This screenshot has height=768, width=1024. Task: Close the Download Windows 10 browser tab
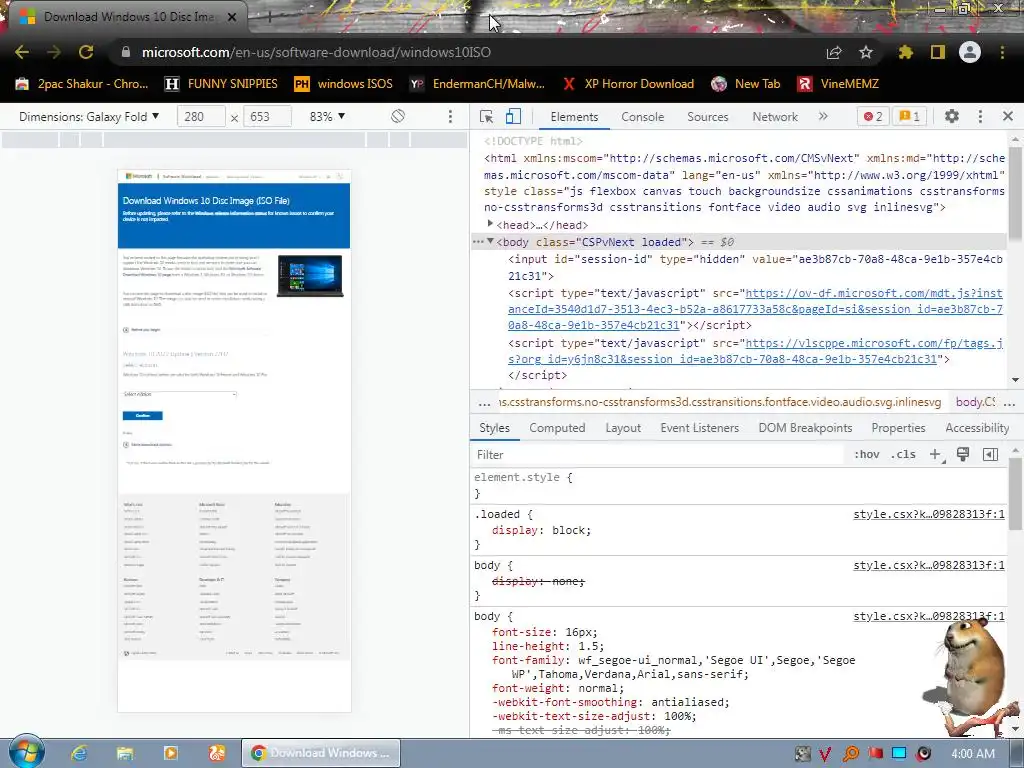pyautogui.click(x=232, y=17)
